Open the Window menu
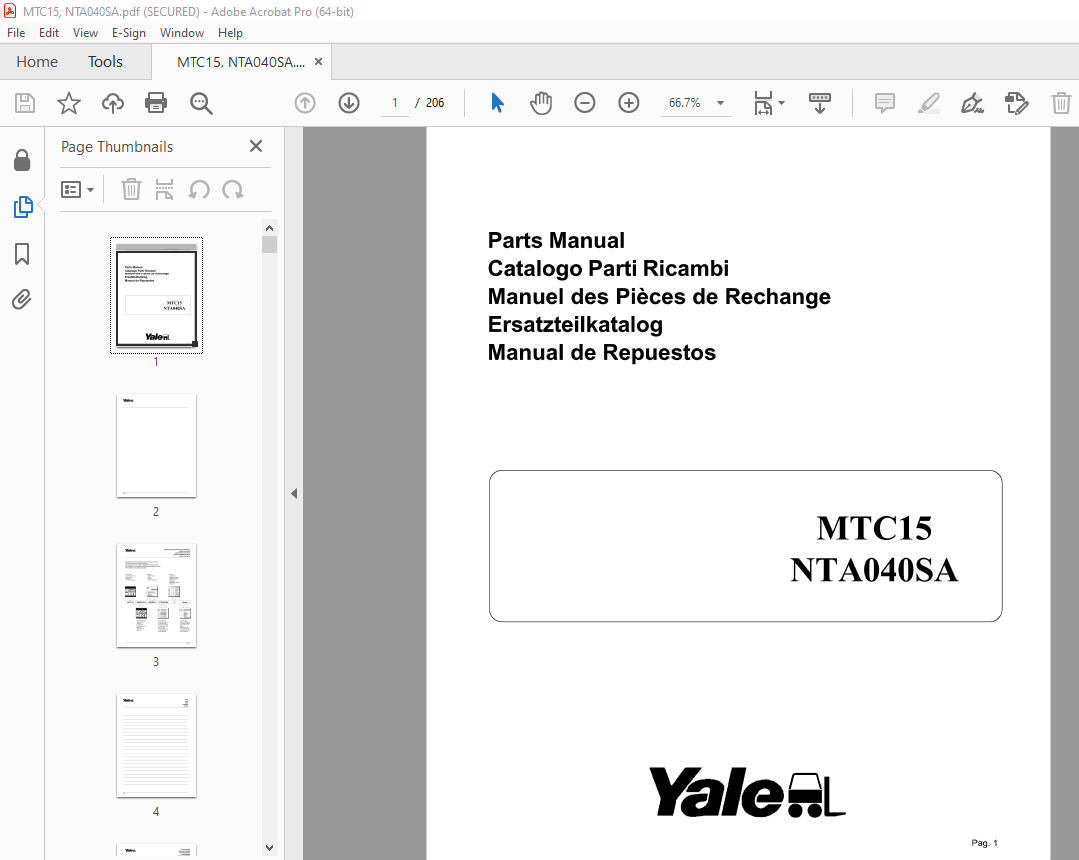The image size is (1079, 860). pyautogui.click(x=182, y=33)
